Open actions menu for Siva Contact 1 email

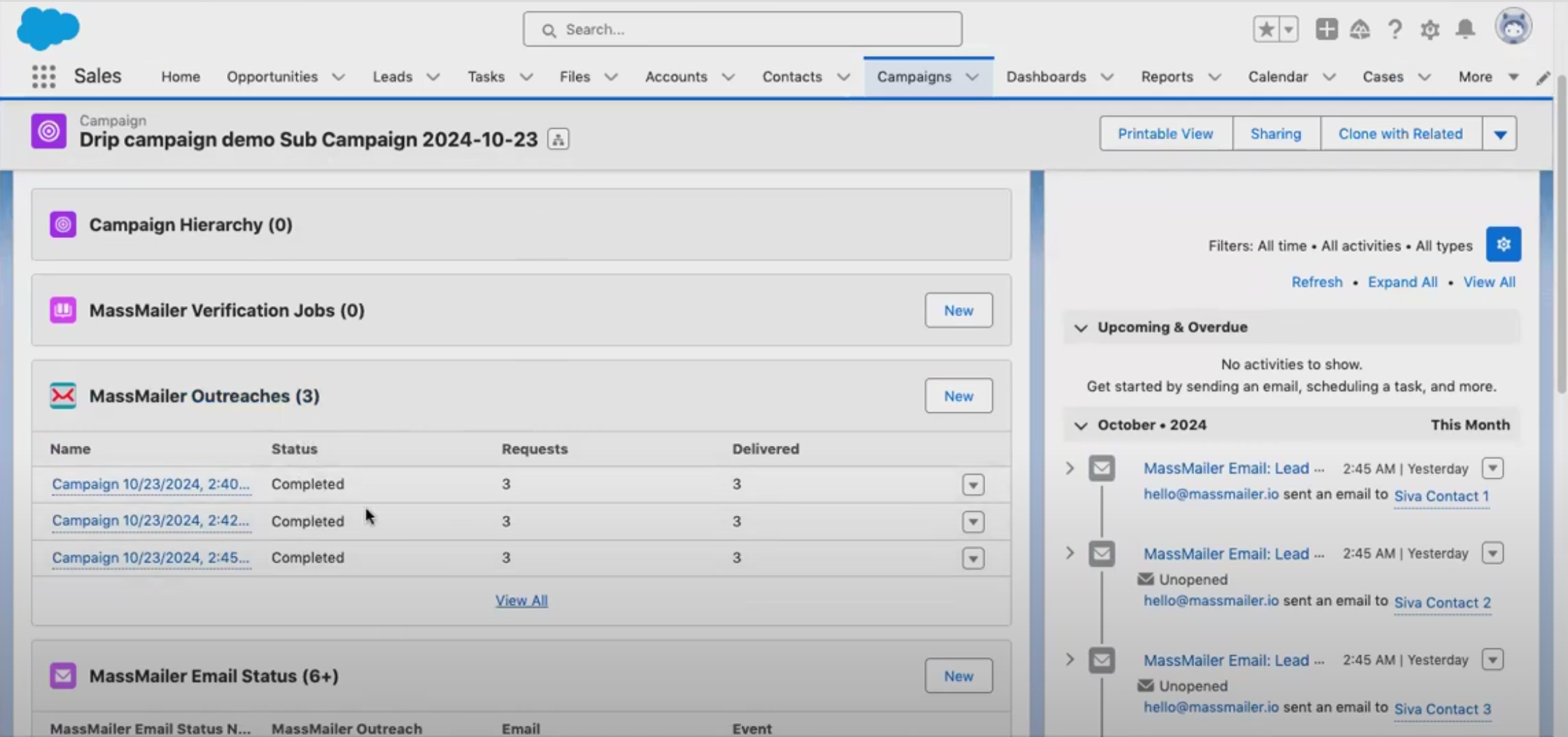(x=1492, y=468)
